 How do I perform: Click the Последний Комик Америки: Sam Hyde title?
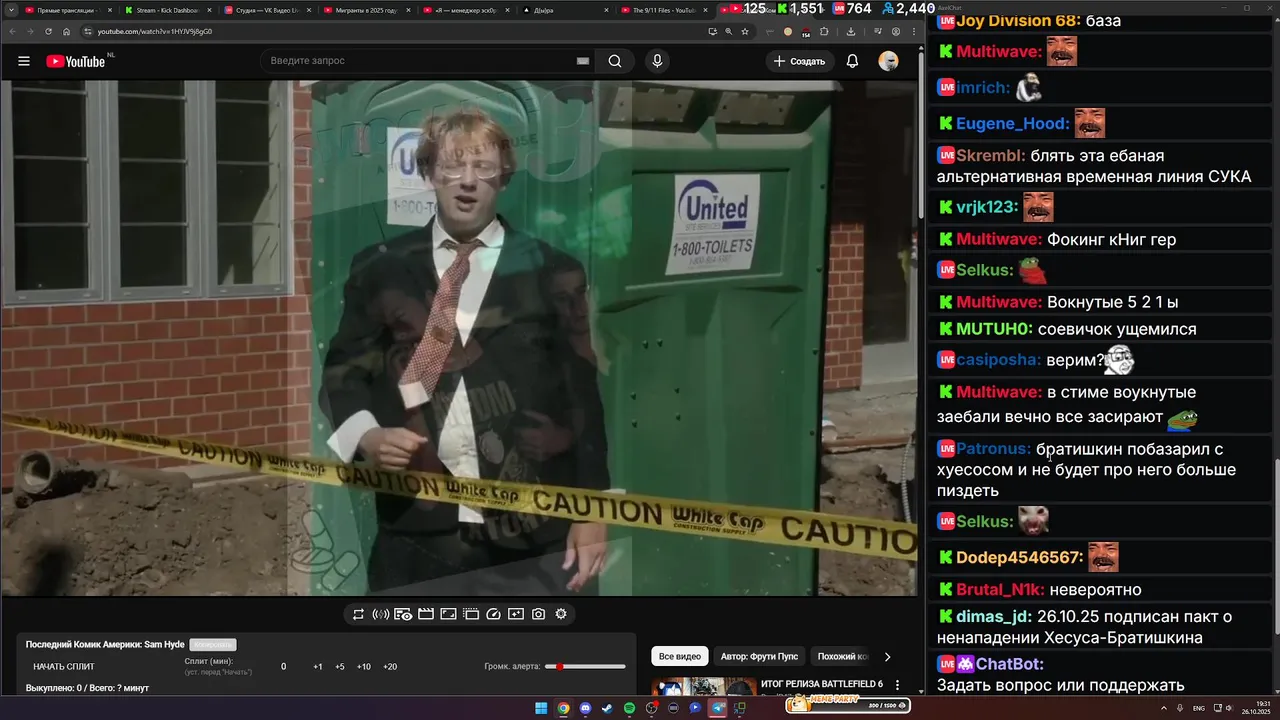105,645
